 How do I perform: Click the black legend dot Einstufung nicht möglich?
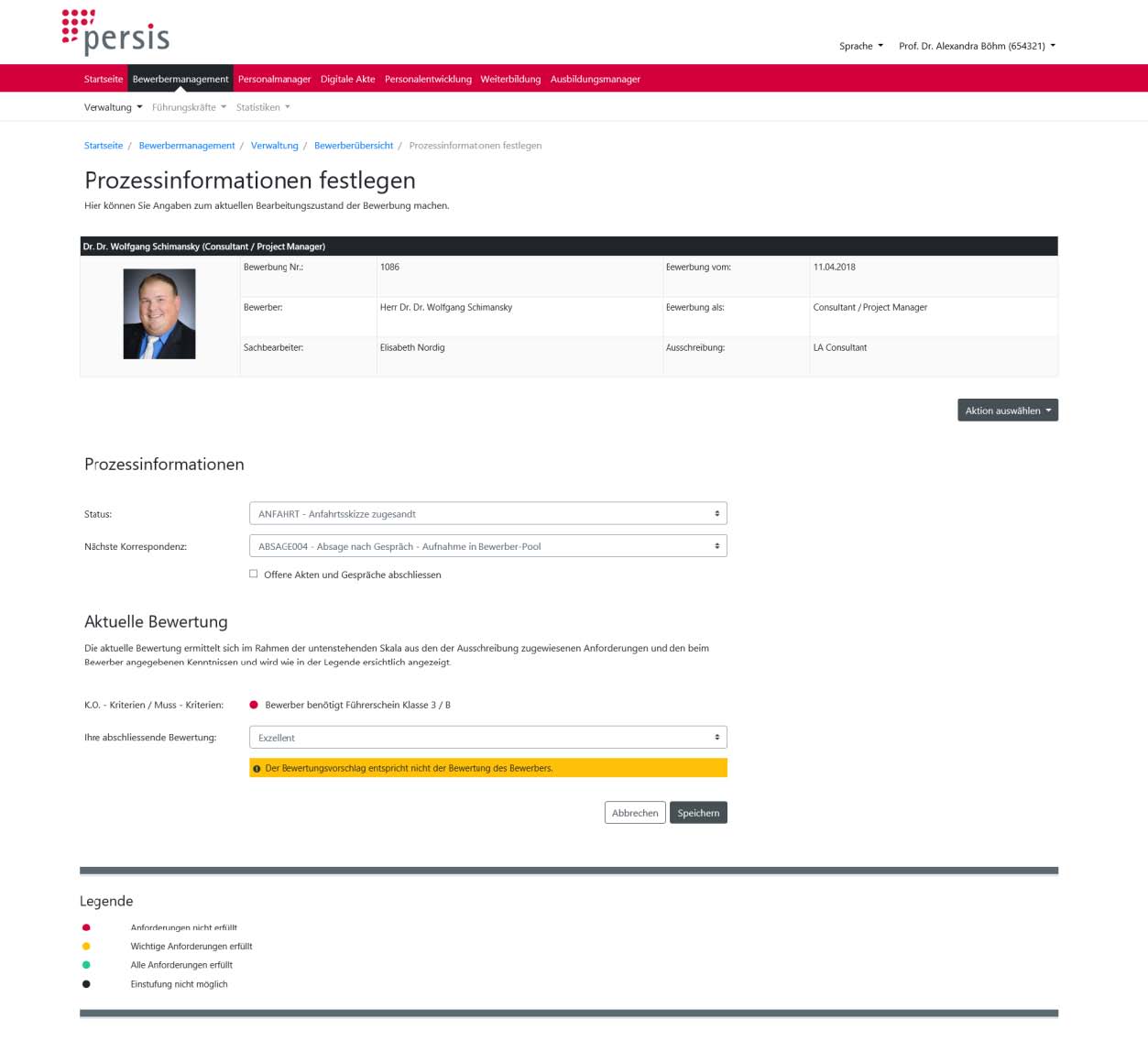pos(86,984)
